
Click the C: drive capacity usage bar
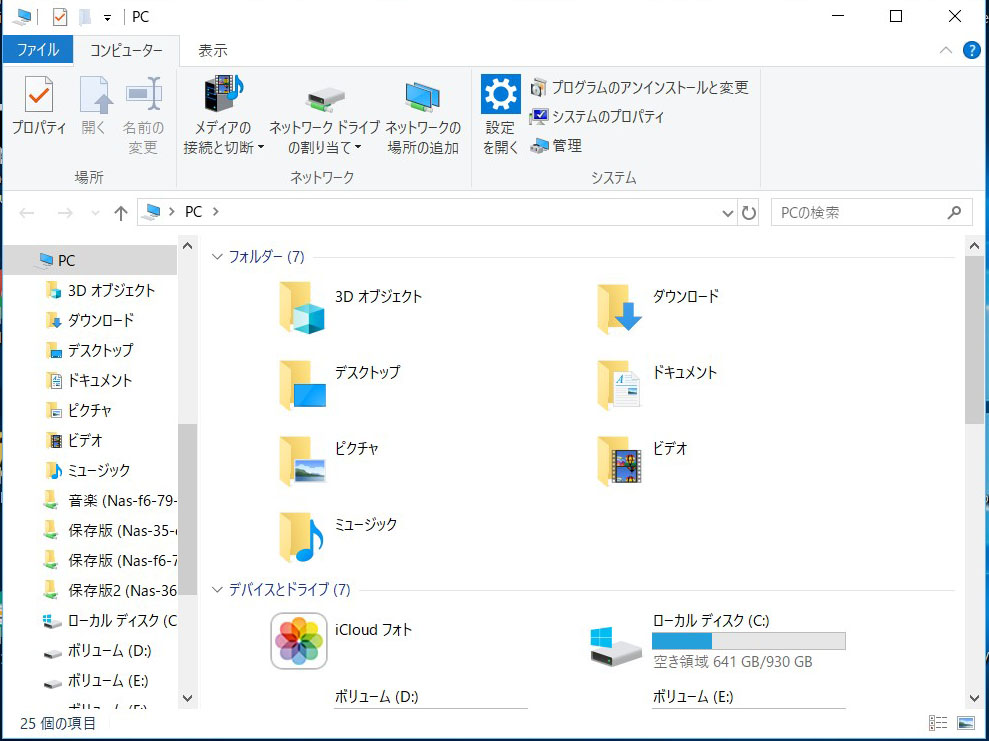point(749,641)
